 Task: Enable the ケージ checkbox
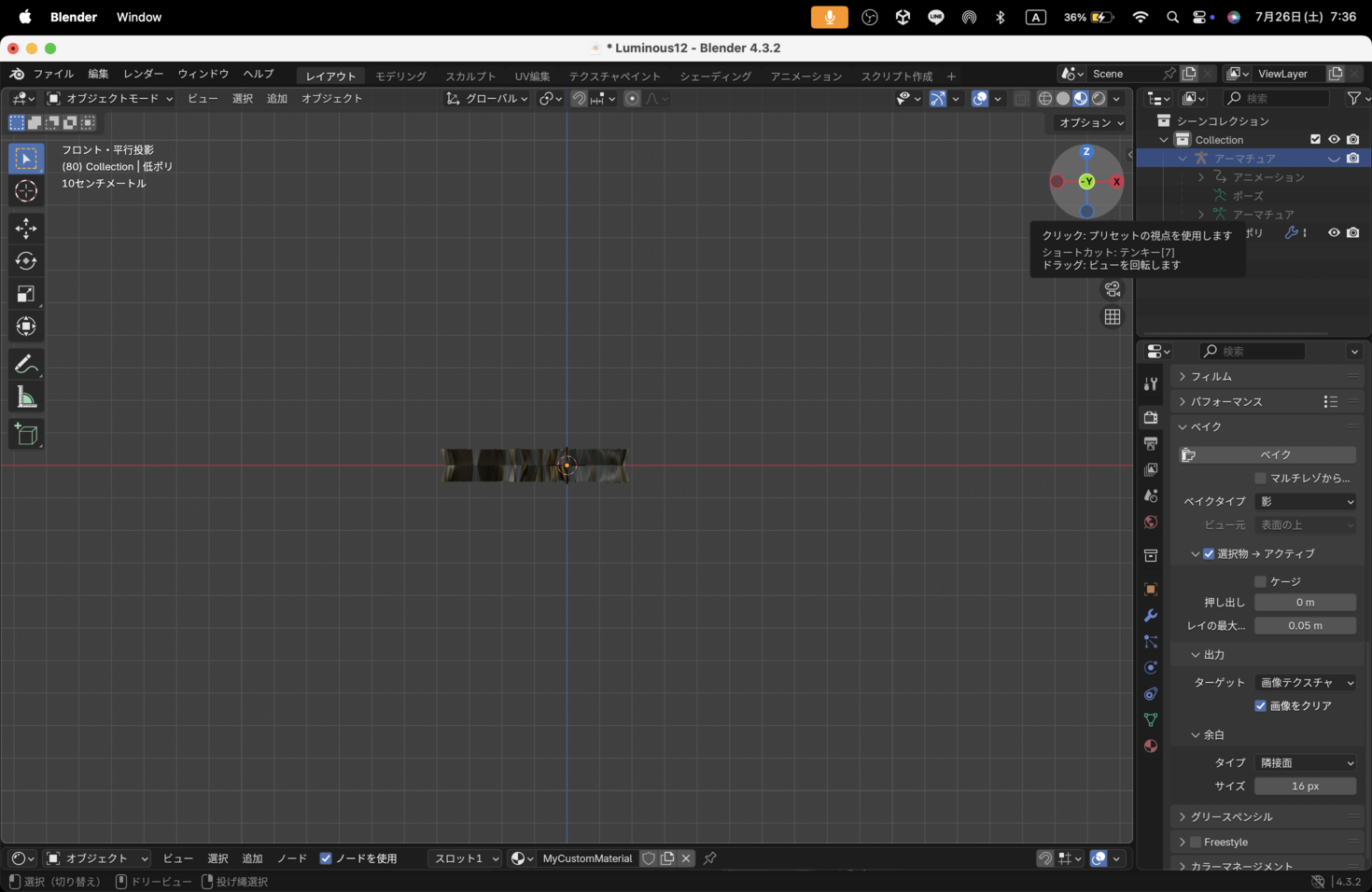coord(1260,581)
